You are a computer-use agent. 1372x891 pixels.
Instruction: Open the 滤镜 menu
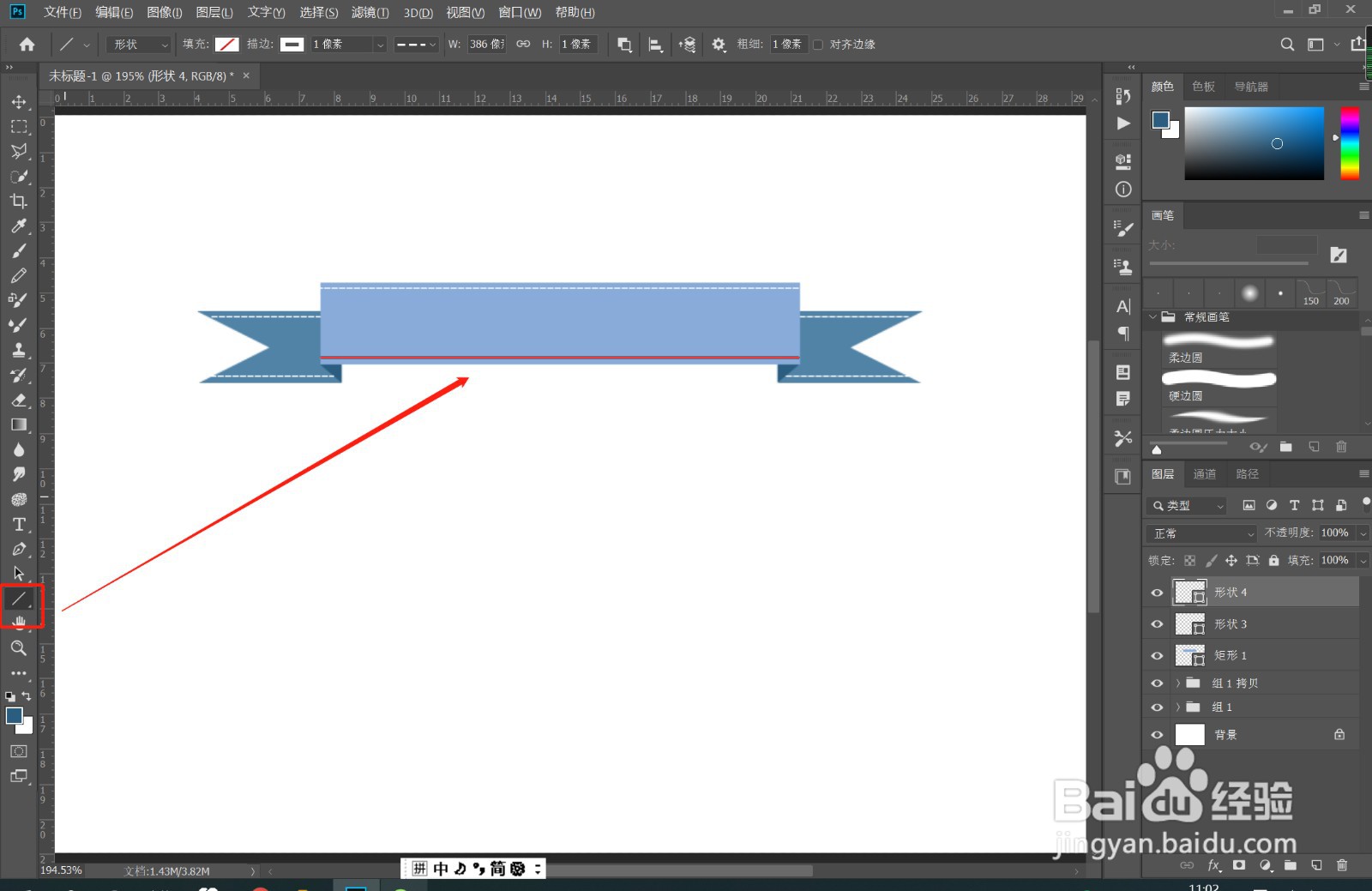[x=370, y=13]
